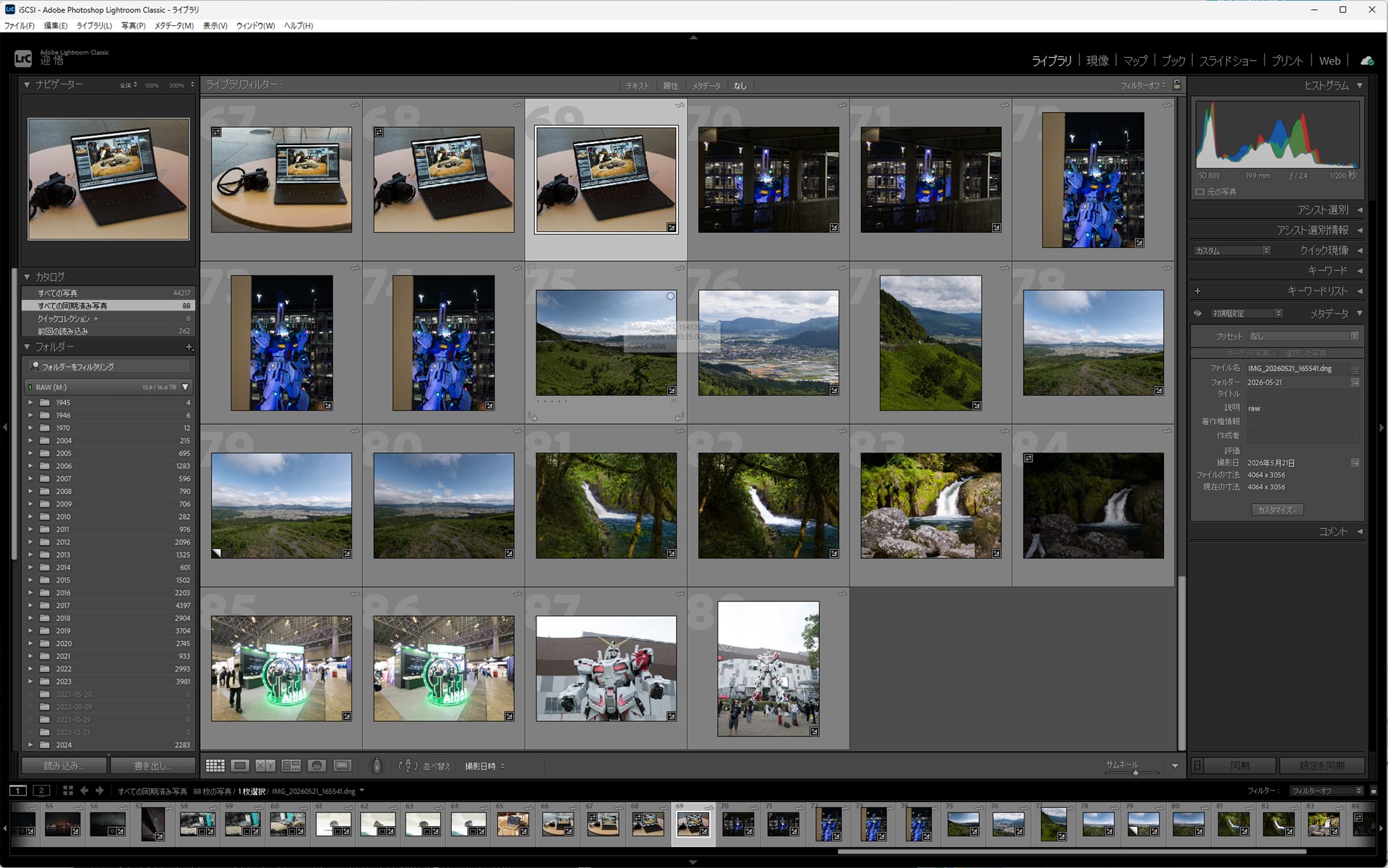Switch to the 現像 module
This screenshot has width=1388, height=868.
(1097, 61)
